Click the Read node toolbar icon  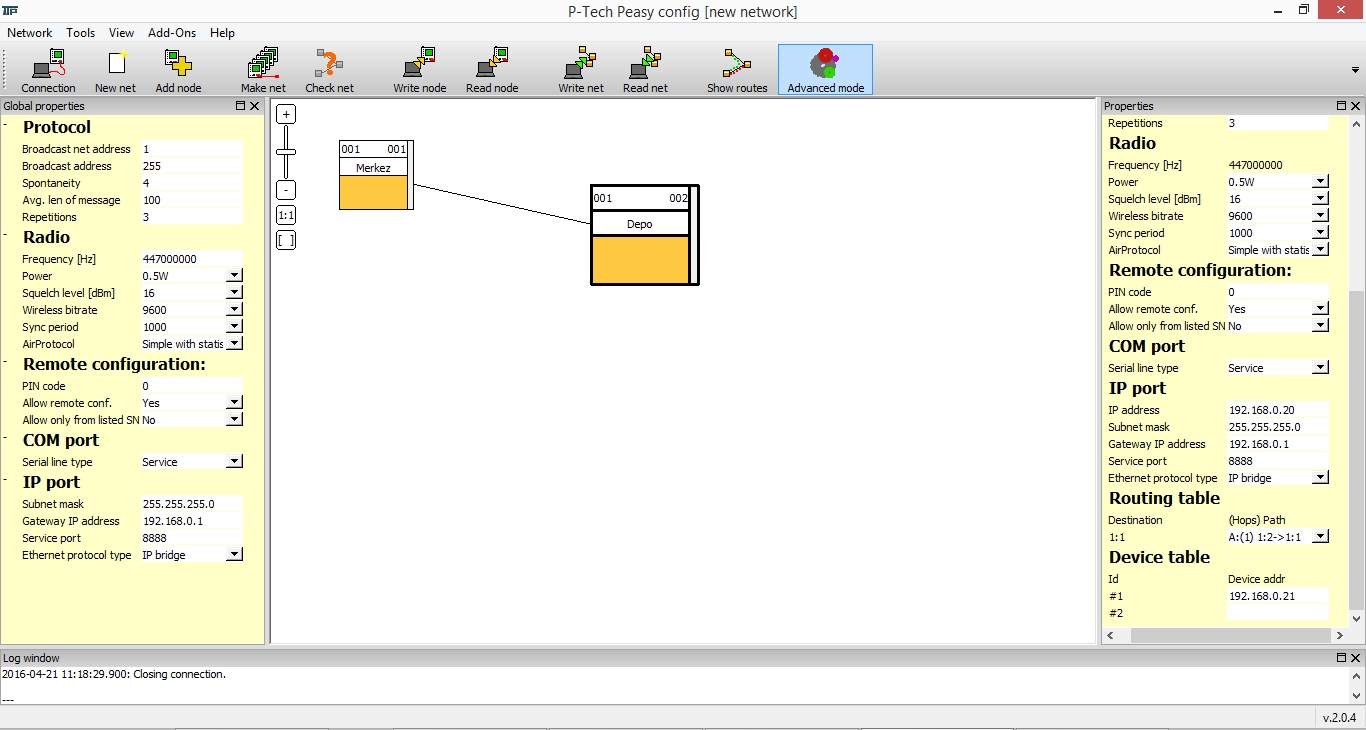(492, 70)
